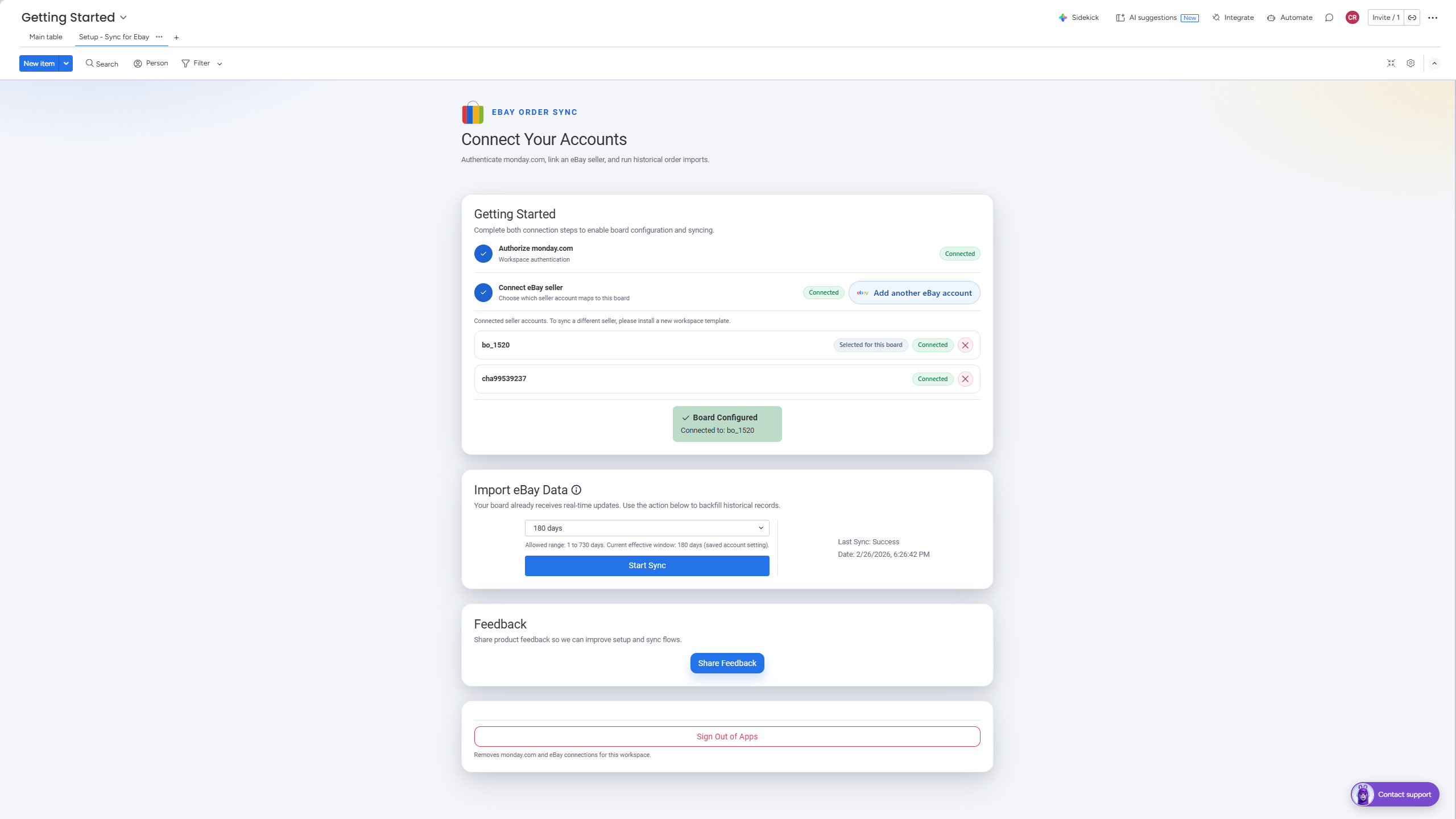Screen dimensions: 1456x819
Task: Open the Sidekick assistant
Action: 1079,17
